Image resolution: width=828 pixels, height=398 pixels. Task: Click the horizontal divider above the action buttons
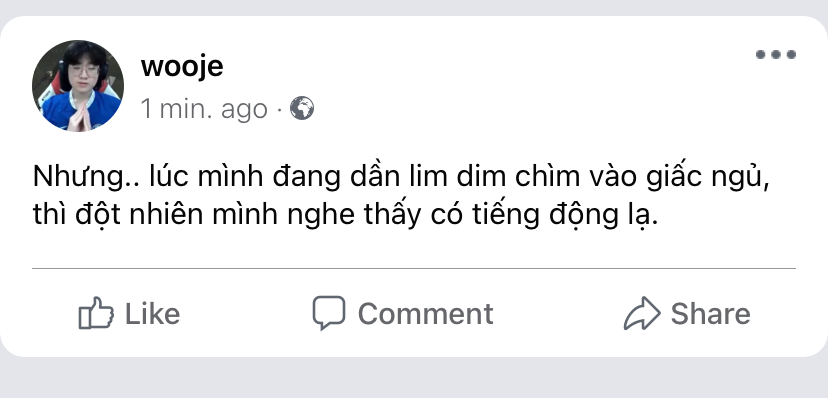pos(414,269)
